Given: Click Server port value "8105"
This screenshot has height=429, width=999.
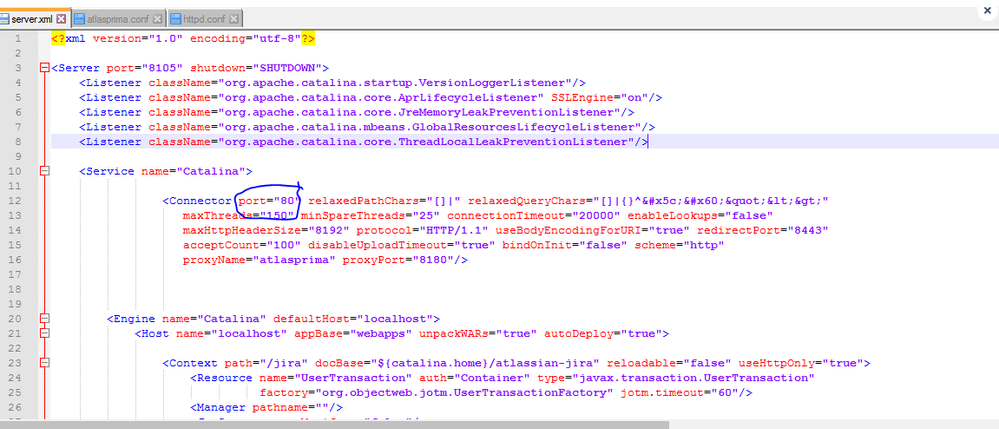Looking at the screenshot, I should [164, 68].
